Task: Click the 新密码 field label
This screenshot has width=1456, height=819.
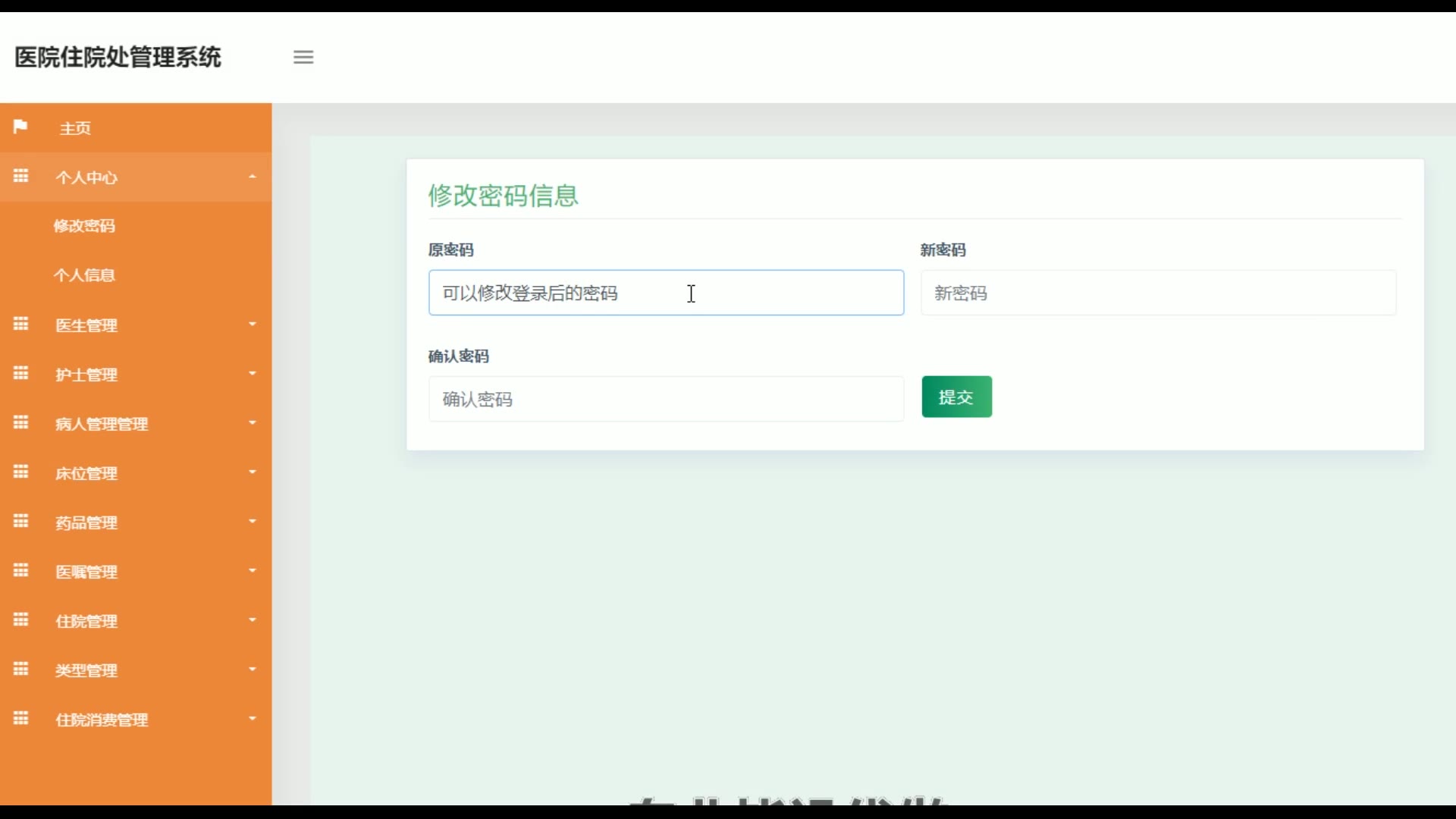Action: pos(943,250)
